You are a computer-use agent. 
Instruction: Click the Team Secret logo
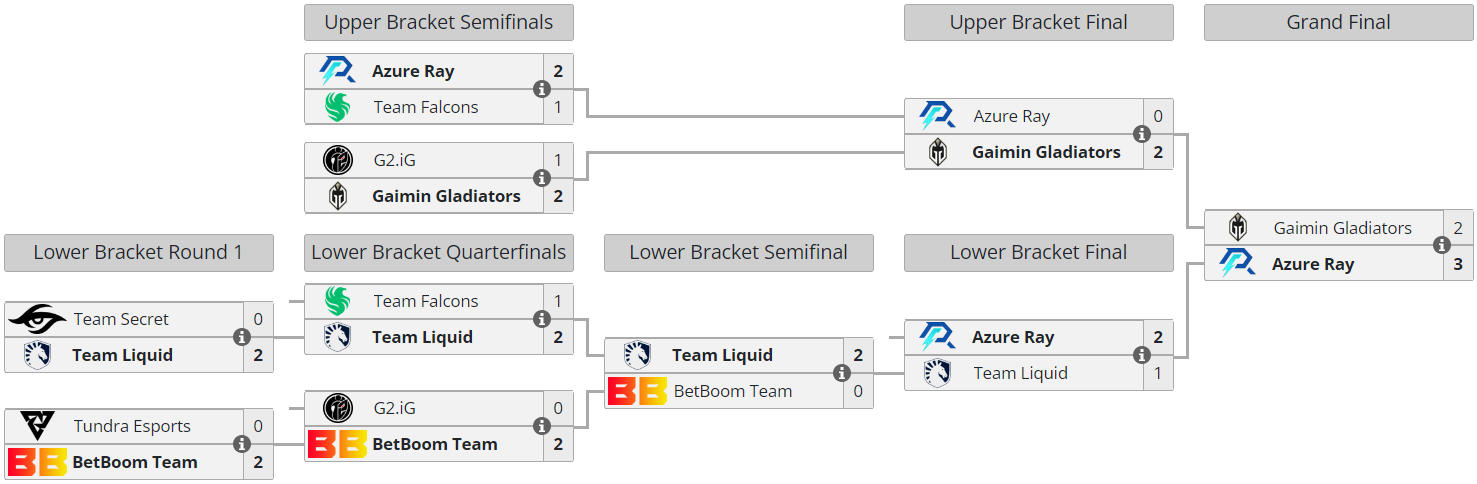(x=37, y=319)
